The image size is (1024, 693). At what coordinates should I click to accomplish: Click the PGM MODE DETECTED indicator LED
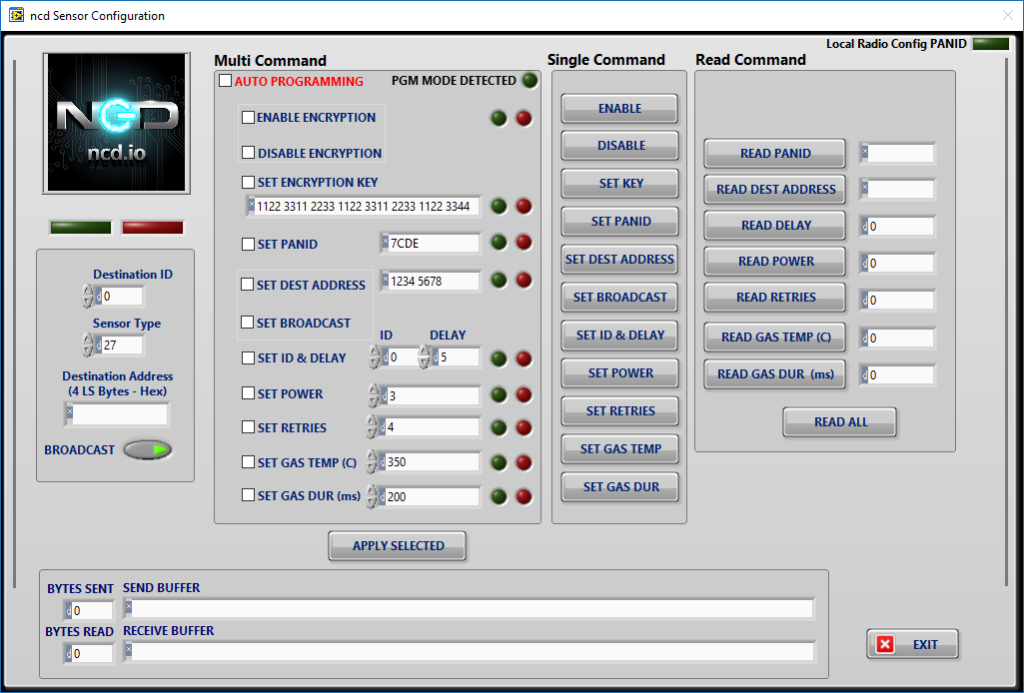[529, 81]
